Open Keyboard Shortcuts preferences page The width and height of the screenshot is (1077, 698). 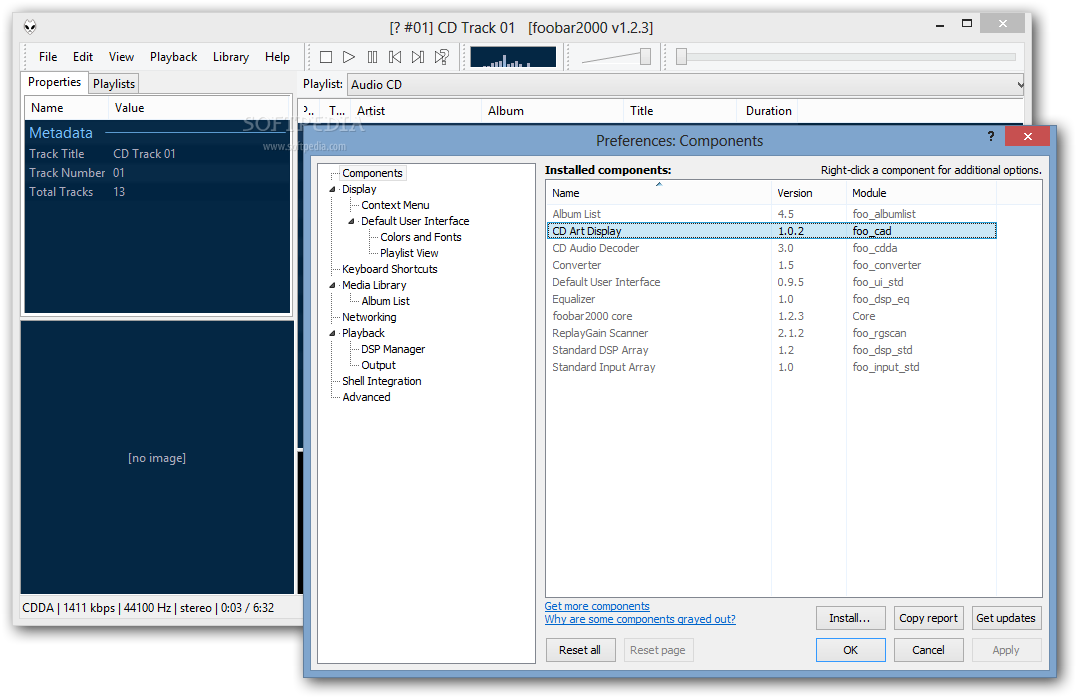[389, 269]
